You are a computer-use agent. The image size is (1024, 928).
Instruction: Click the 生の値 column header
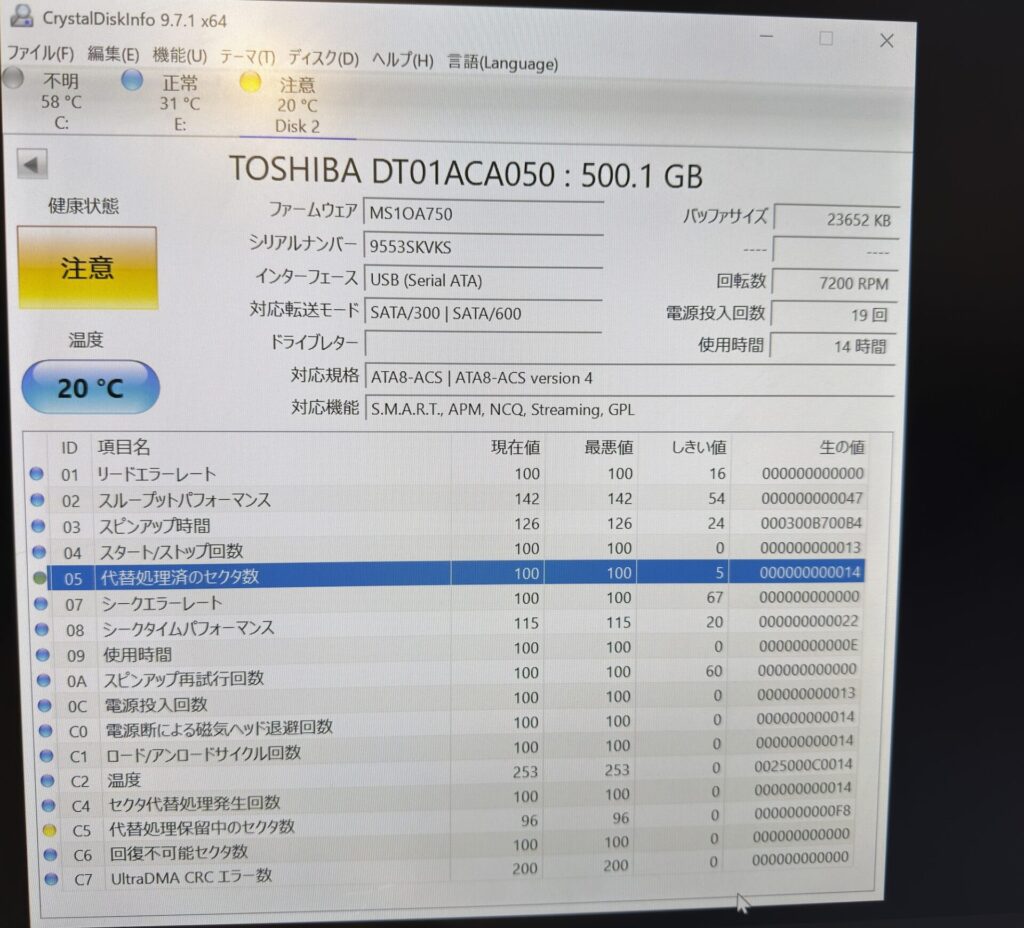(x=842, y=447)
